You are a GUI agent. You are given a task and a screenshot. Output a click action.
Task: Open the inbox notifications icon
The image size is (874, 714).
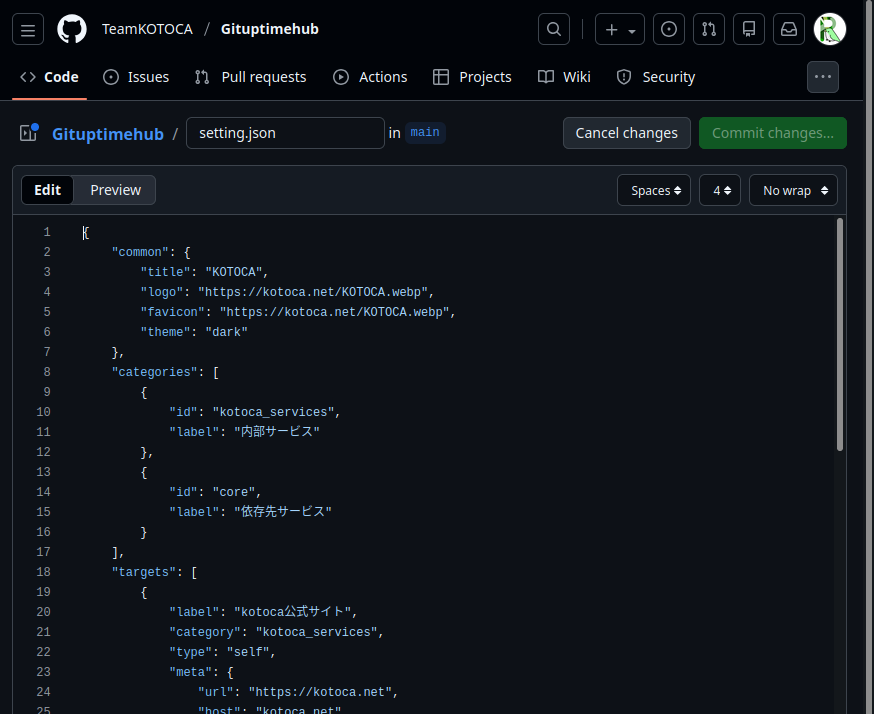pos(789,29)
